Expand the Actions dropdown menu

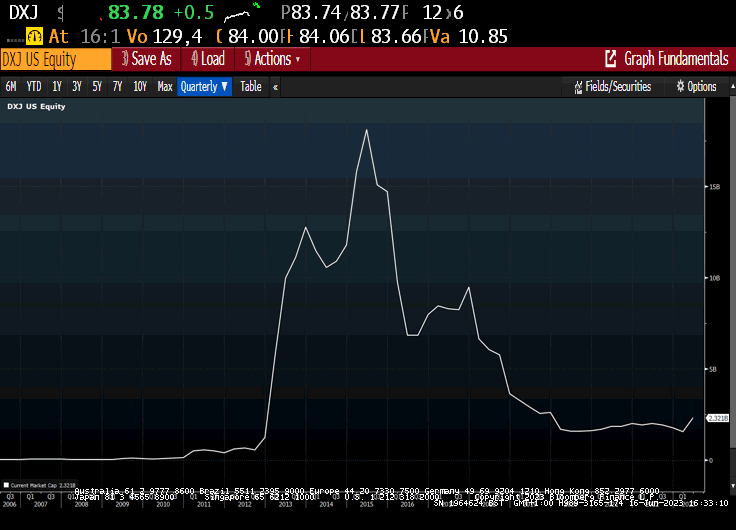coord(272,59)
